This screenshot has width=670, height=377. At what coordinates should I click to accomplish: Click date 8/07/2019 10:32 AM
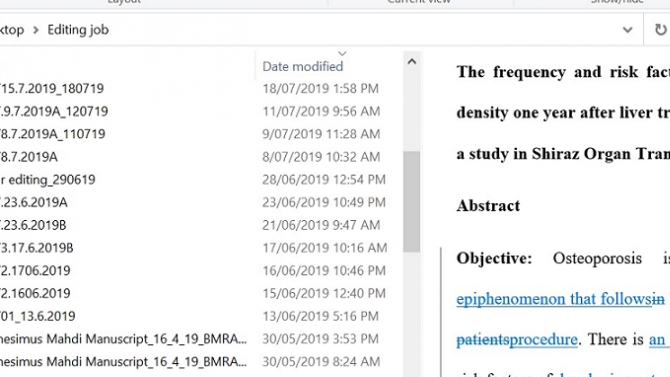[321, 157]
